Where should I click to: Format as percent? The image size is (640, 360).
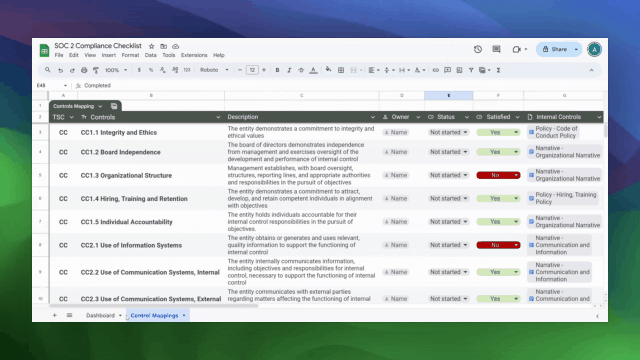151,70
